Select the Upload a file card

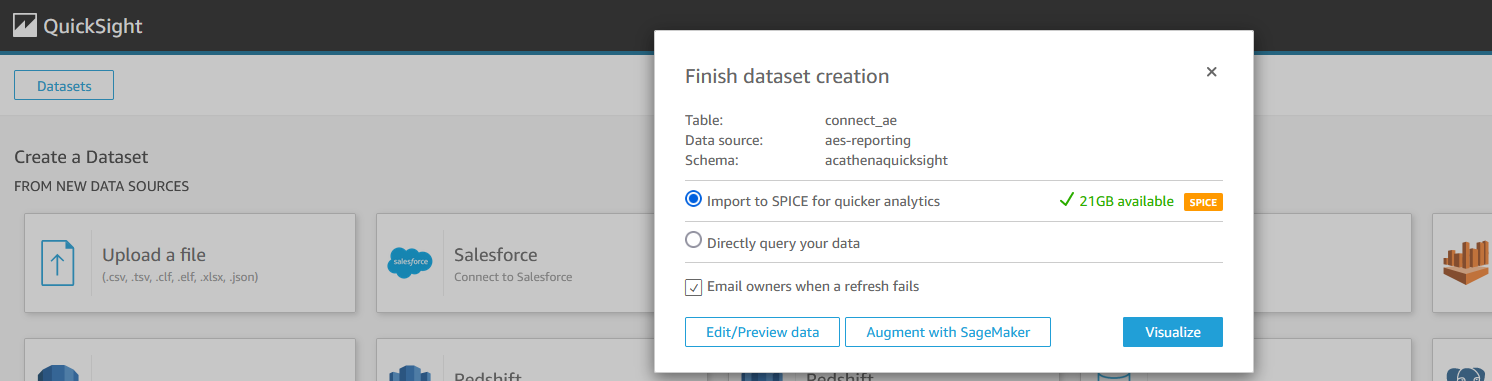(190, 263)
